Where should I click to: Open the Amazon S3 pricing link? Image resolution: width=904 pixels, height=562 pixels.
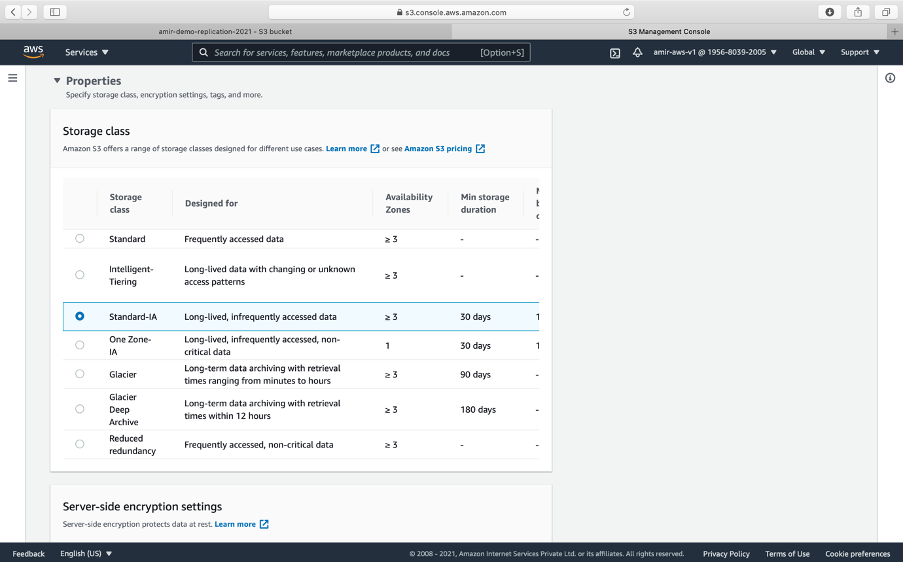(438, 149)
